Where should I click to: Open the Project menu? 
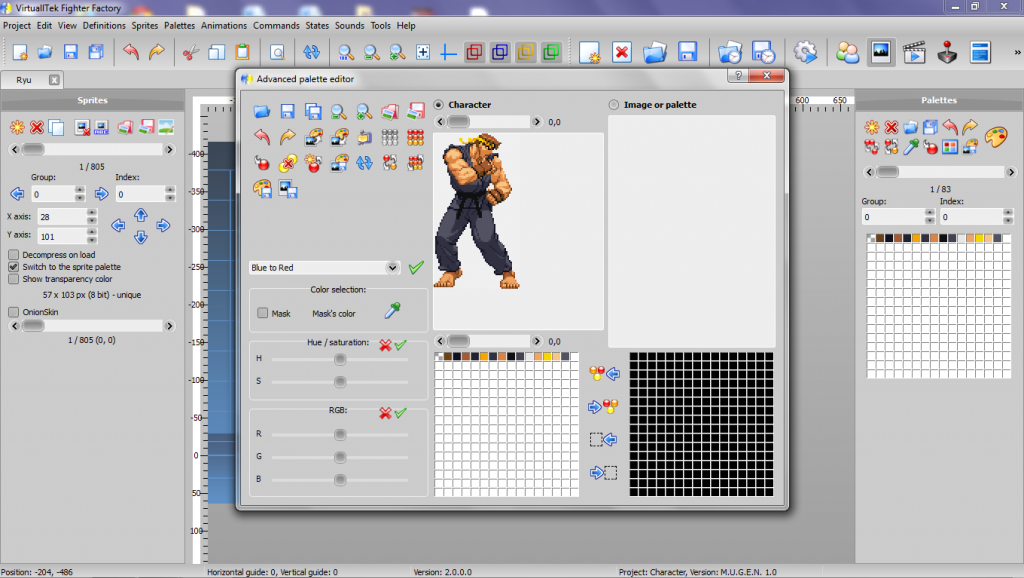[x=17, y=25]
